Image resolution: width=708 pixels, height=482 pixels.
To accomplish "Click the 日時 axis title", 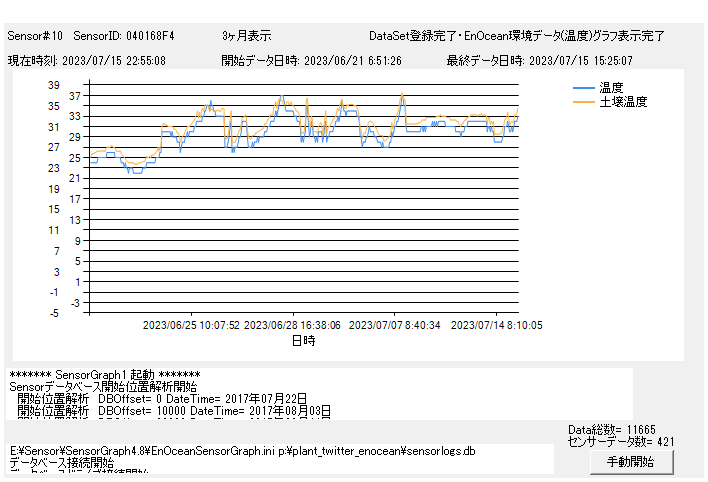I will point(303,340).
